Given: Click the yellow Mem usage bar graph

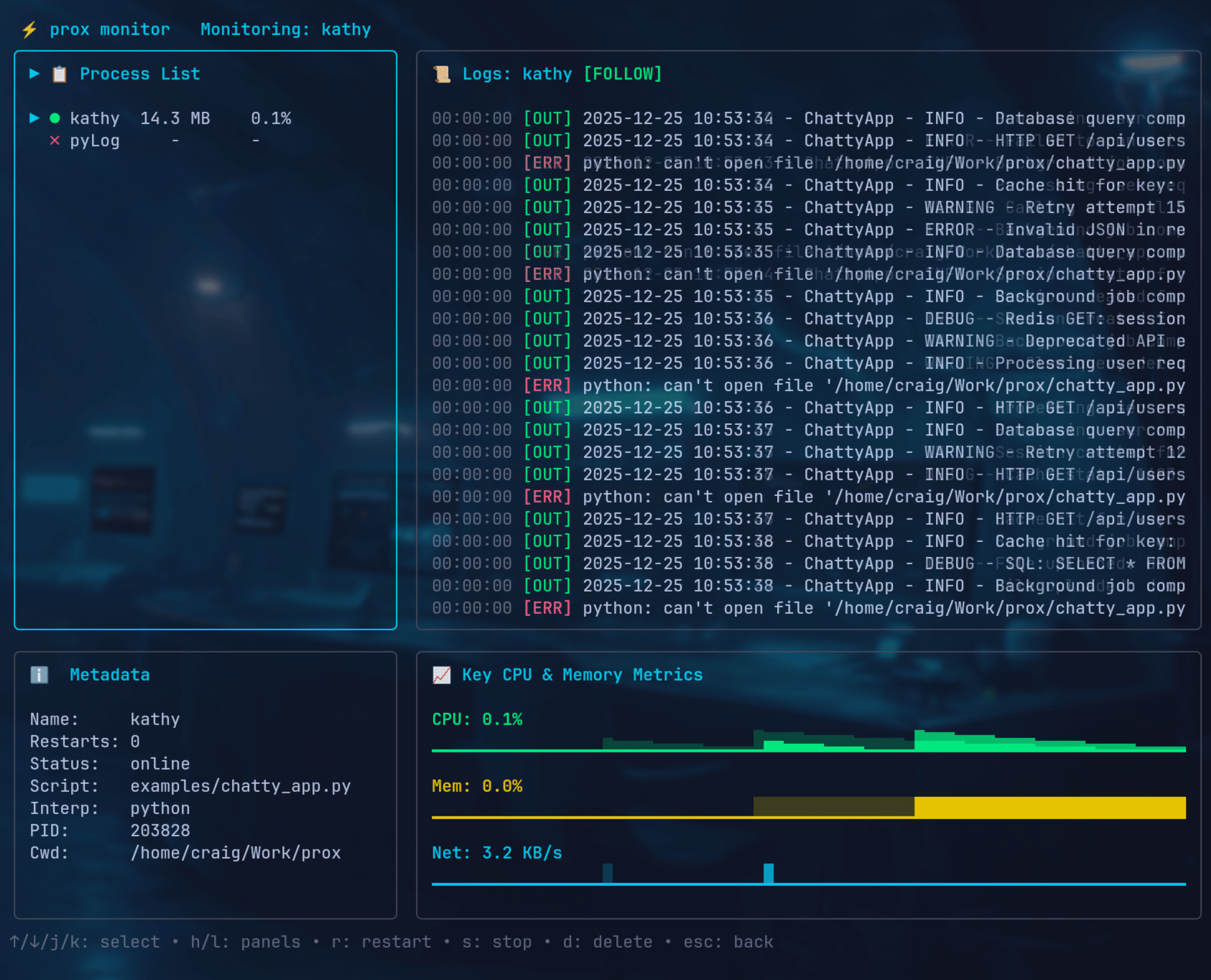Looking at the screenshot, I should tap(1049, 808).
